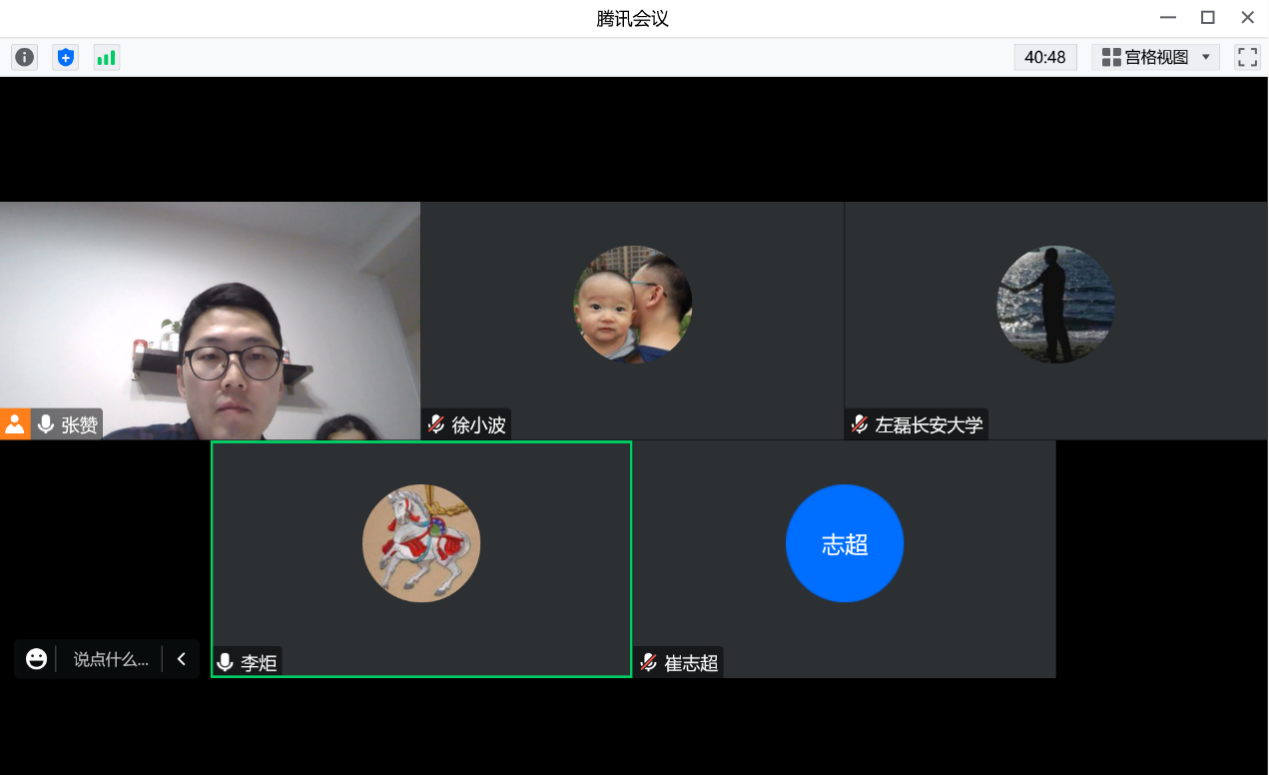Check the green network signal icon
Screen dimensions: 1269x775
click(106, 57)
